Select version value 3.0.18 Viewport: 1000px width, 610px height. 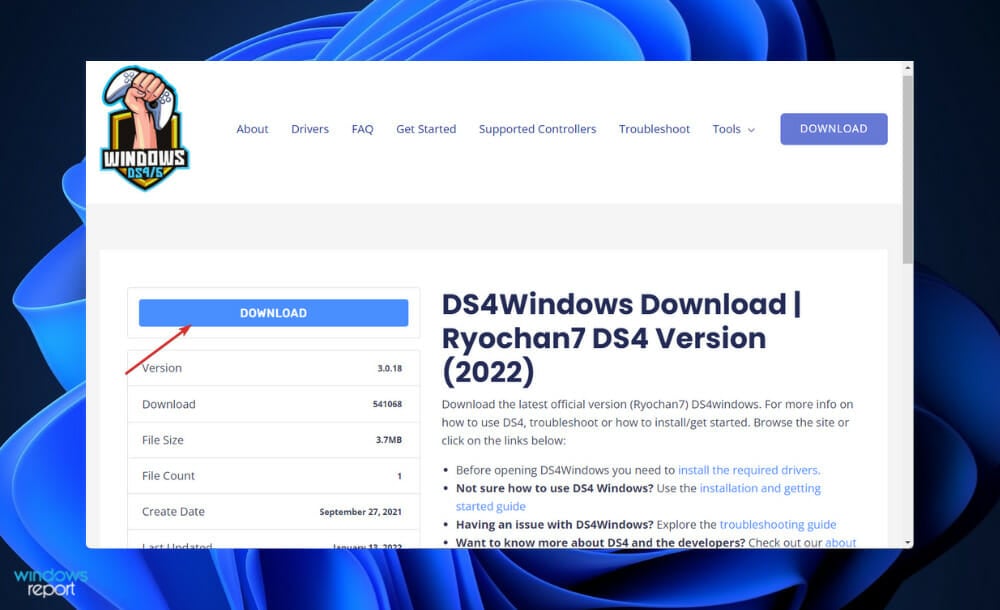(x=389, y=368)
